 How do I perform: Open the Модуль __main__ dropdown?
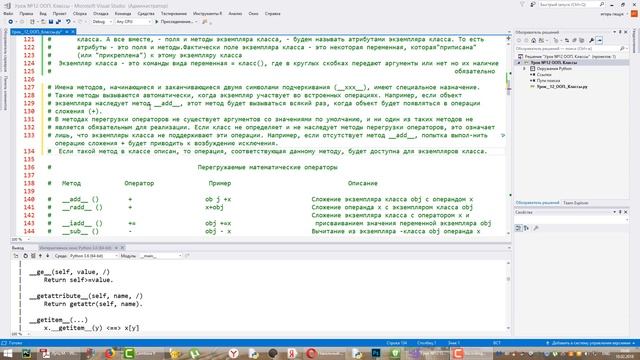tap(161, 256)
